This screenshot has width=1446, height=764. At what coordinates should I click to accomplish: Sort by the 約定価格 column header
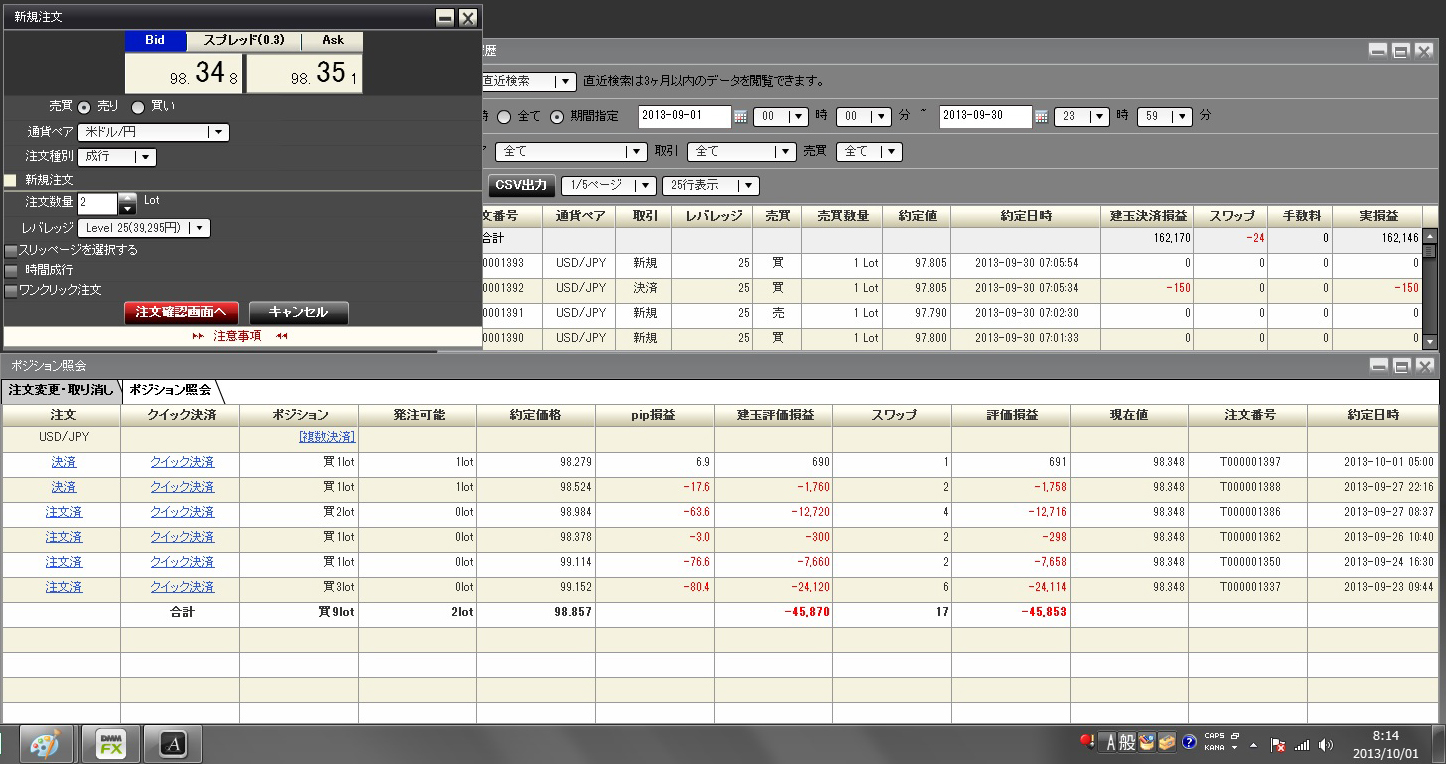536,415
